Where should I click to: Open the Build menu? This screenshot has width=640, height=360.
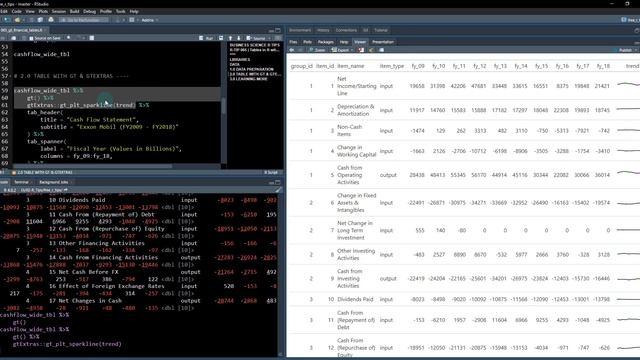[x=75, y=11]
